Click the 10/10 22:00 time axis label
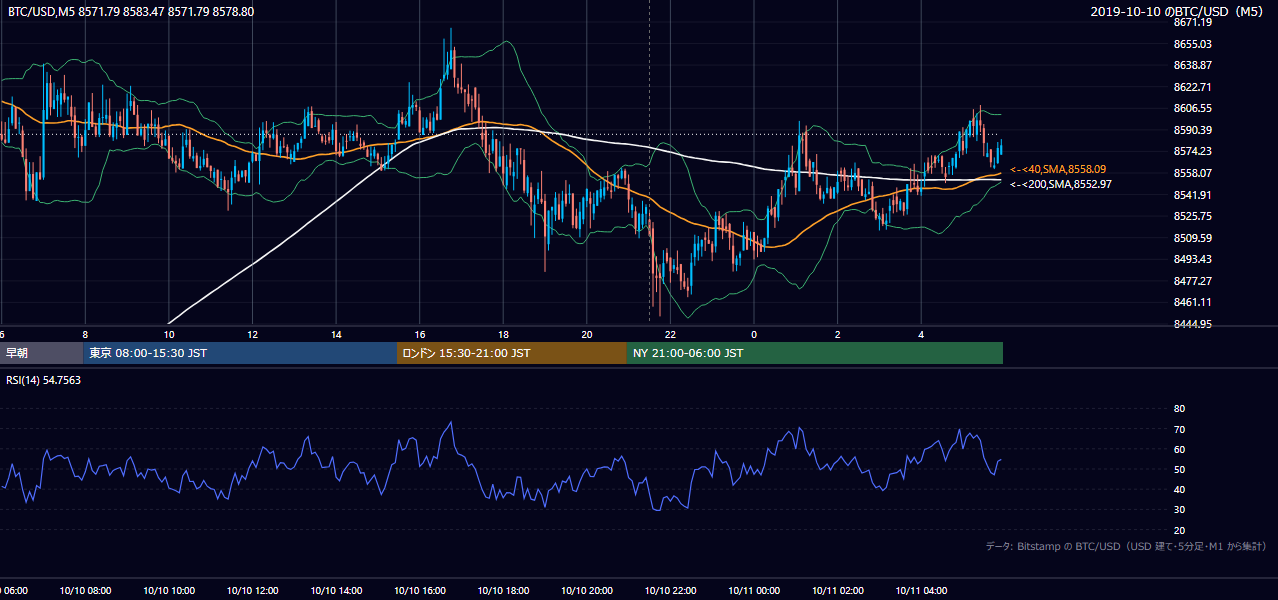Screen dimensions: 1278x600 (x=670, y=591)
